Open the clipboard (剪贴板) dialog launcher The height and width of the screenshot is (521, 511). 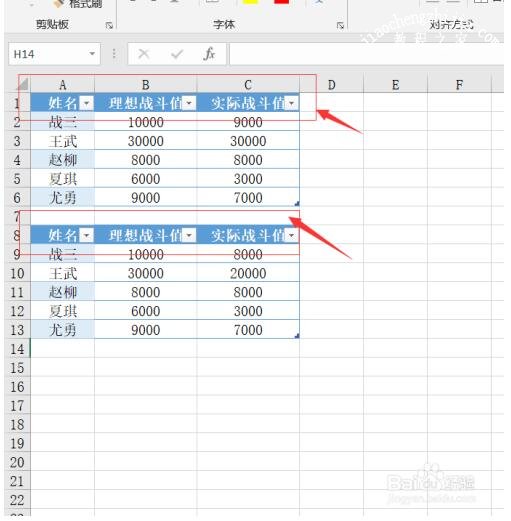click(109, 25)
